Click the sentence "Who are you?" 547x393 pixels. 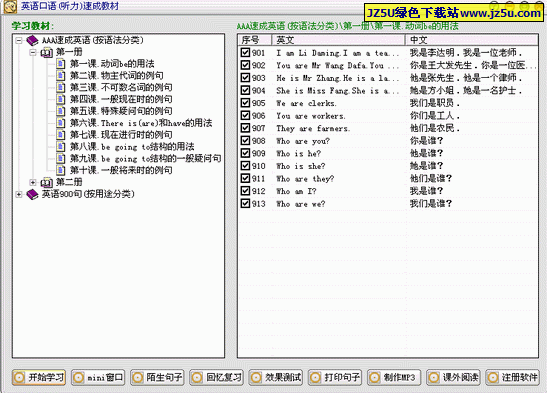(303, 141)
